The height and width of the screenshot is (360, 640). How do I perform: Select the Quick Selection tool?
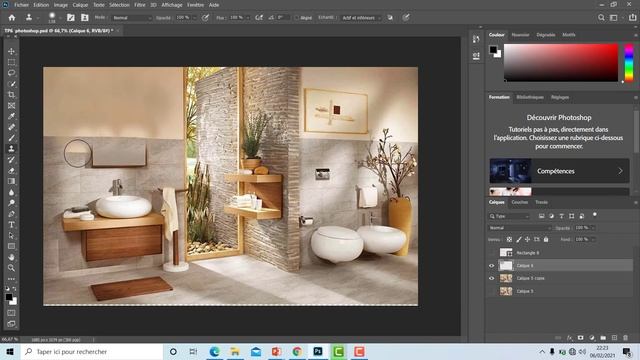click(11, 84)
